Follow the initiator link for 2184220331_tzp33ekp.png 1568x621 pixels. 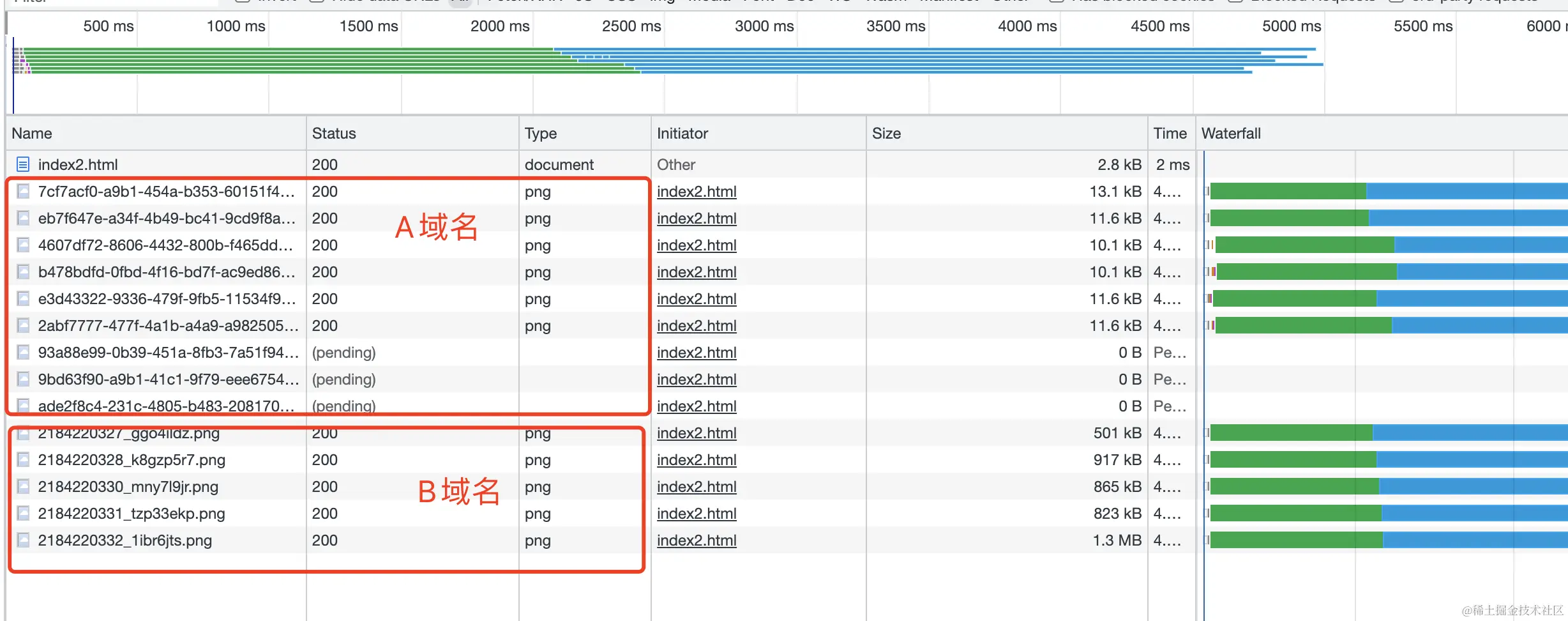pyautogui.click(x=697, y=514)
